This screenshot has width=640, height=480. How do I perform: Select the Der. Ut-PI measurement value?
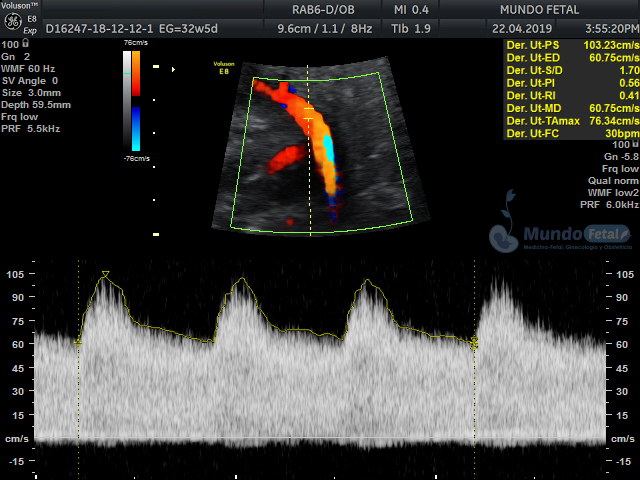[x=628, y=83]
